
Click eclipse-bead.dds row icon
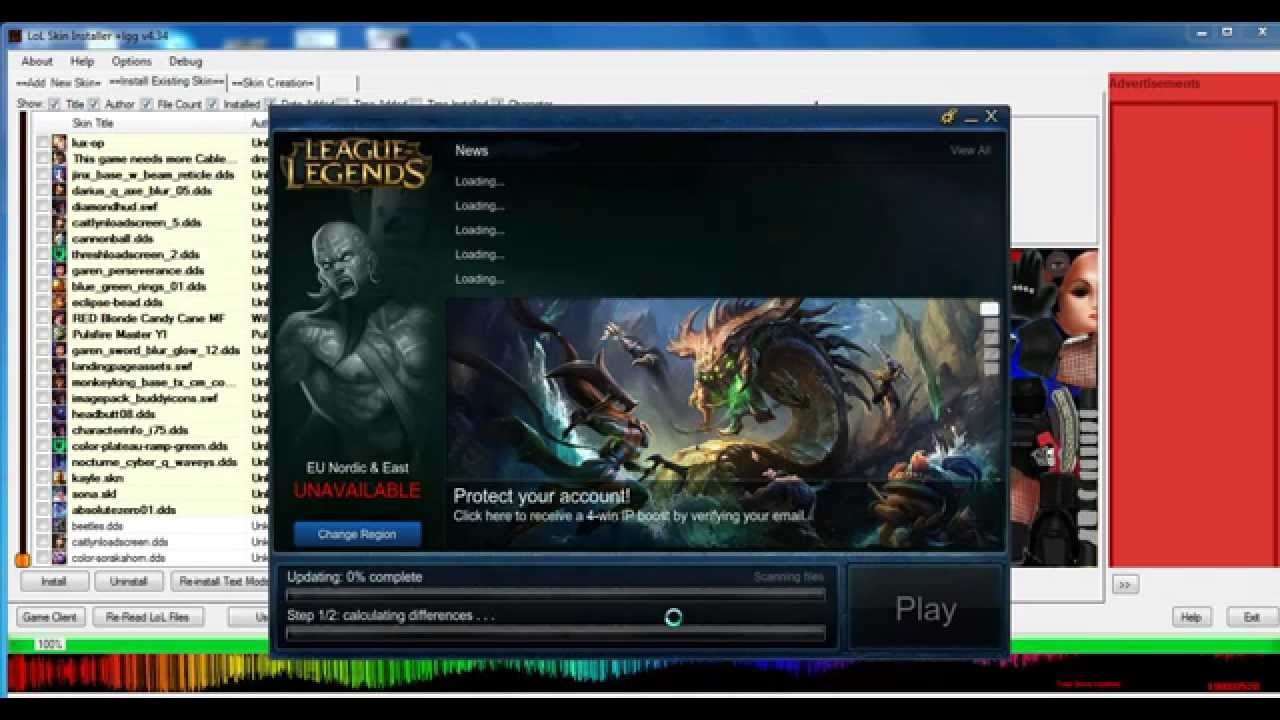(59, 303)
